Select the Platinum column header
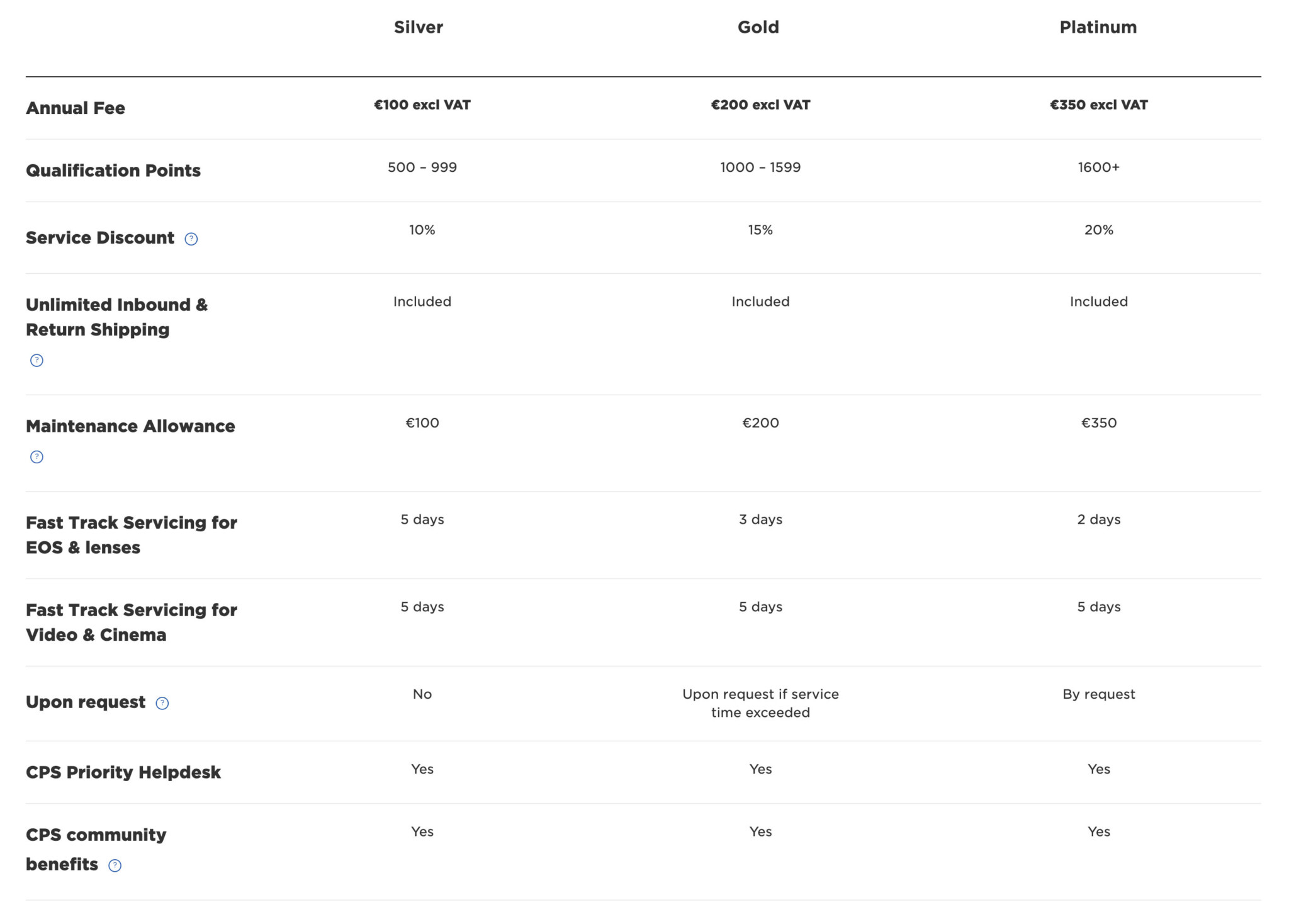Viewport: 1289px width, 924px height. [1098, 27]
